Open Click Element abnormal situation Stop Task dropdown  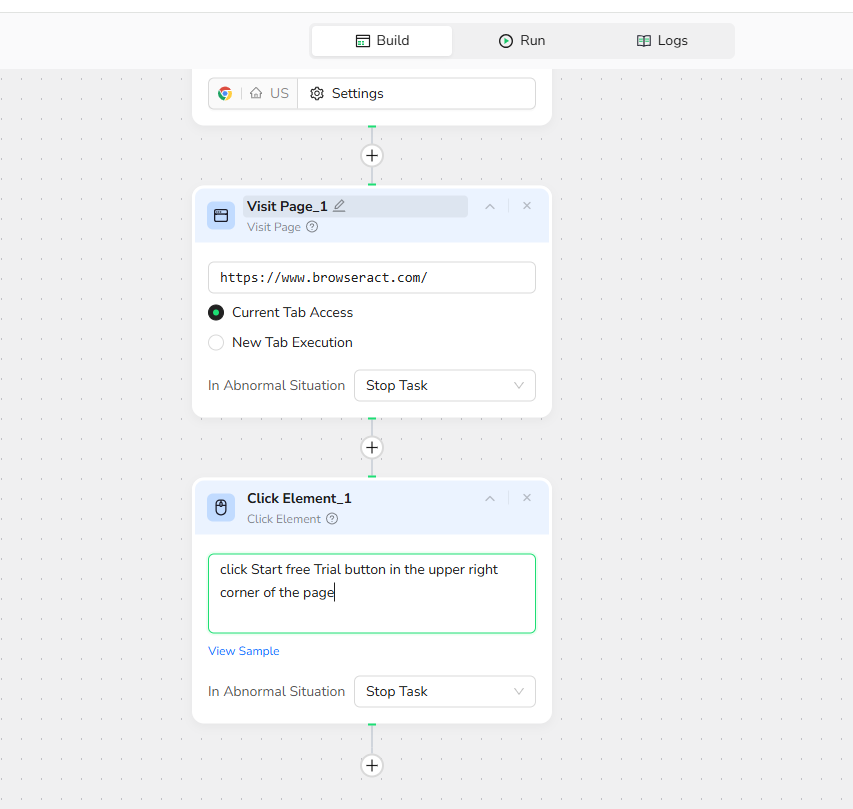tap(444, 691)
